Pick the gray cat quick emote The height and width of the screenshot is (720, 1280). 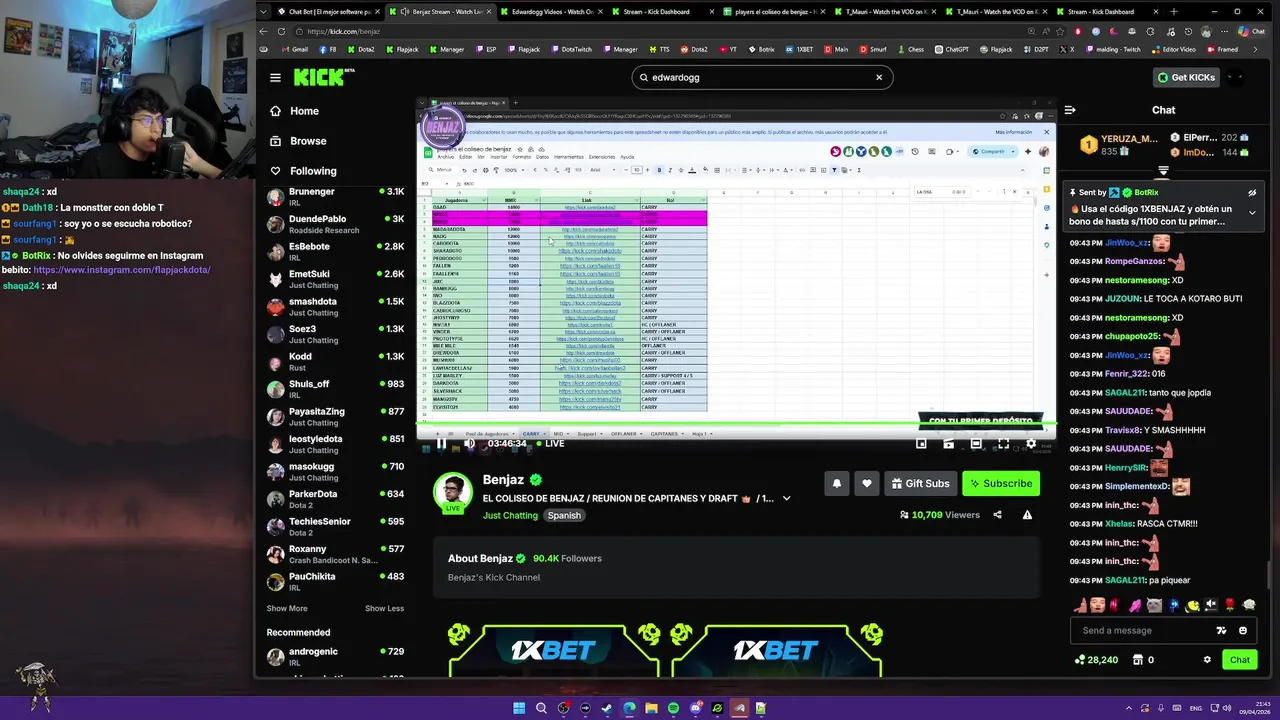tap(1154, 605)
